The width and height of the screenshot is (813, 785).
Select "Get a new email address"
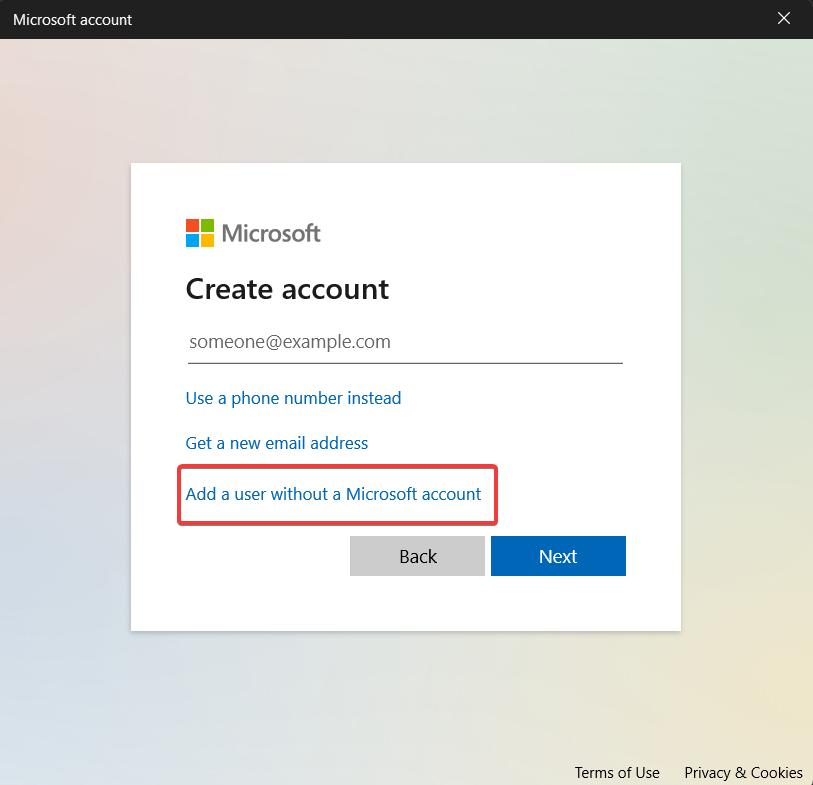pyautogui.click(x=277, y=443)
